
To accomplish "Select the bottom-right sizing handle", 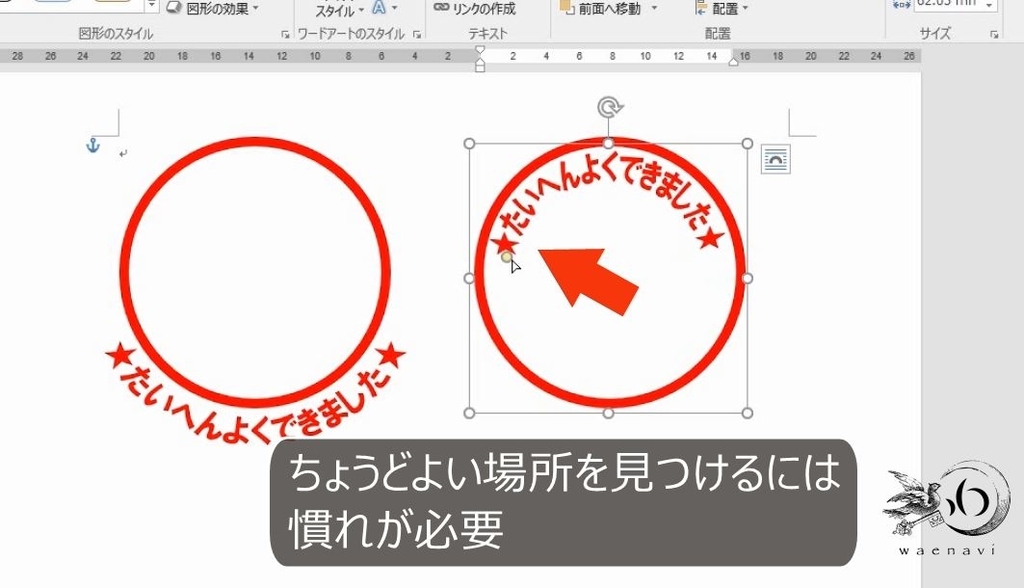I will click(x=747, y=413).
